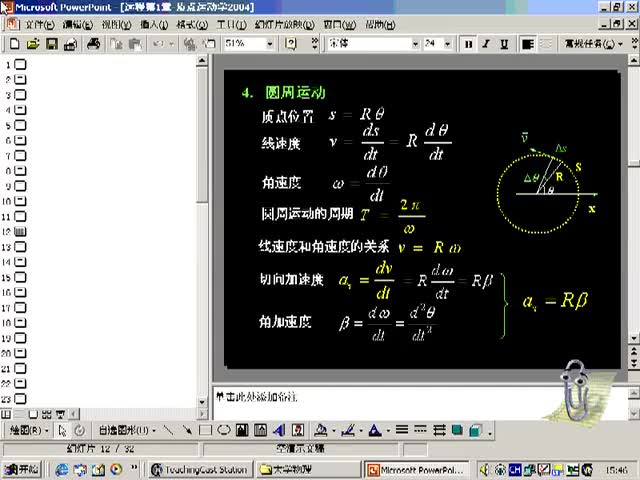
Task: Choose Arrow Style on drawing toolbar
Action: pos(439,430)
